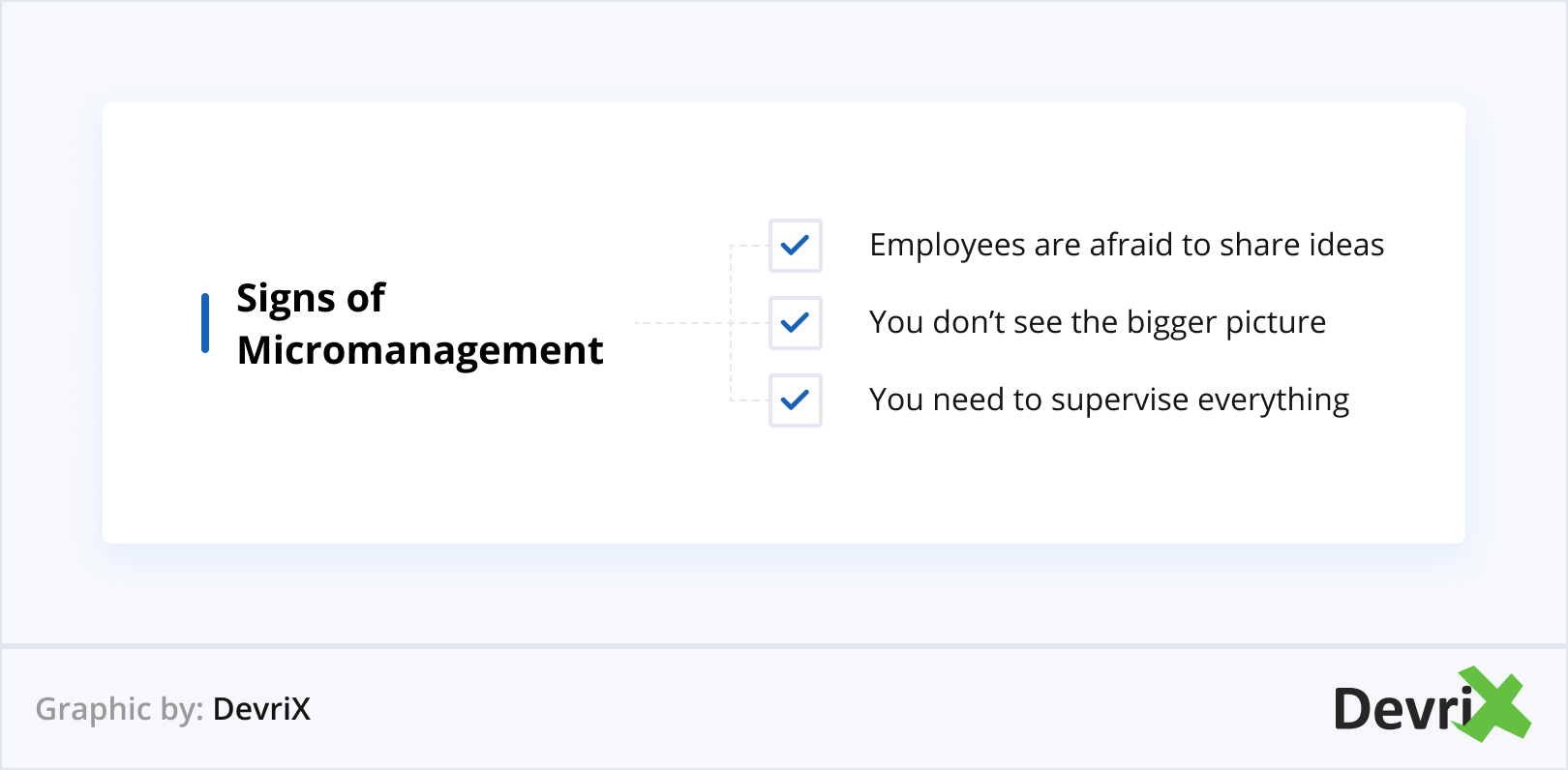Screen dimensions: 1568x770
Task: Toggle the 'Employees are afraid to share ideas' checkbox
Action: coord(795,246)
